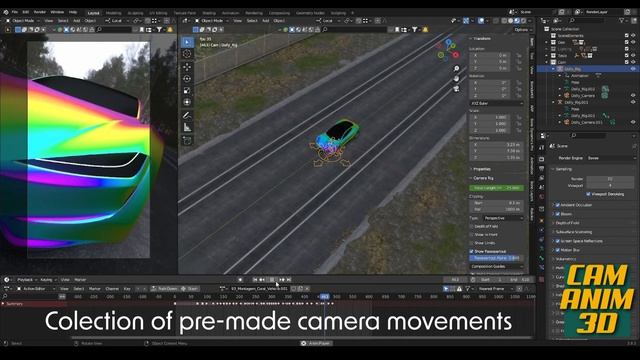Toggle visibility eye of SceneElements collection
This screenshot has height=360, width=640.
pyautogui.click(x=633, y=36)
